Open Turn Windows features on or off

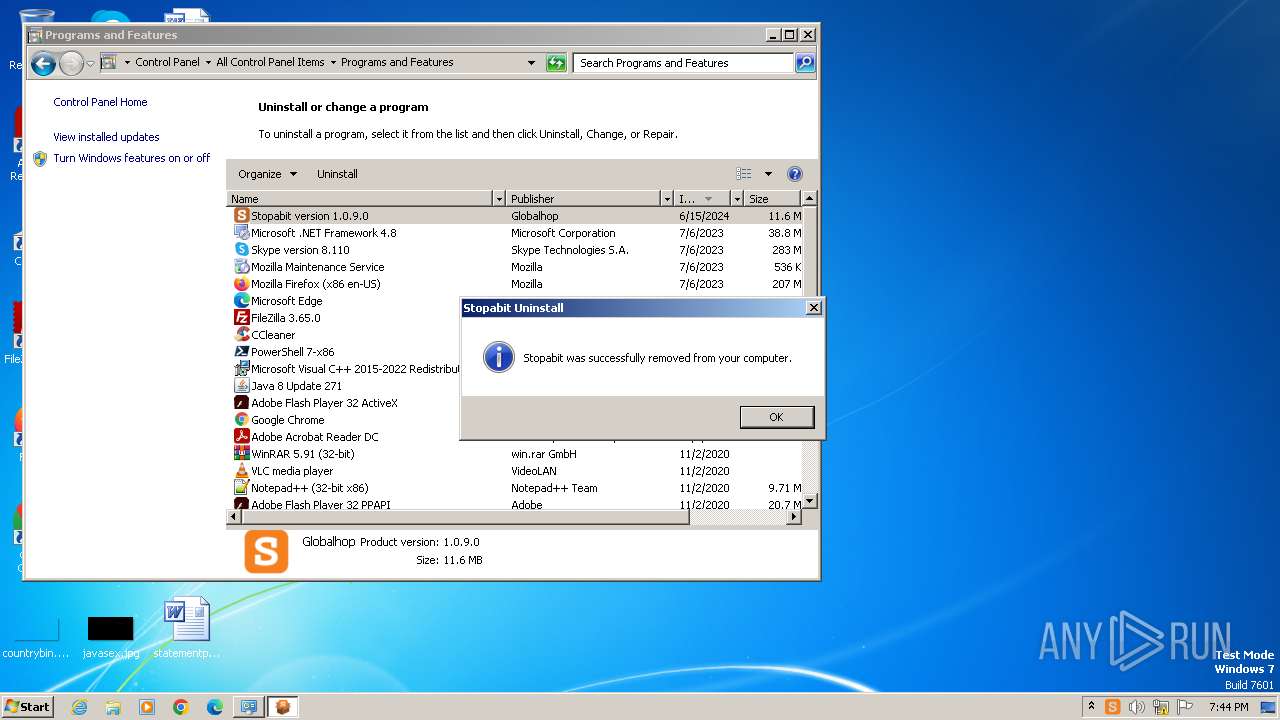131,158
